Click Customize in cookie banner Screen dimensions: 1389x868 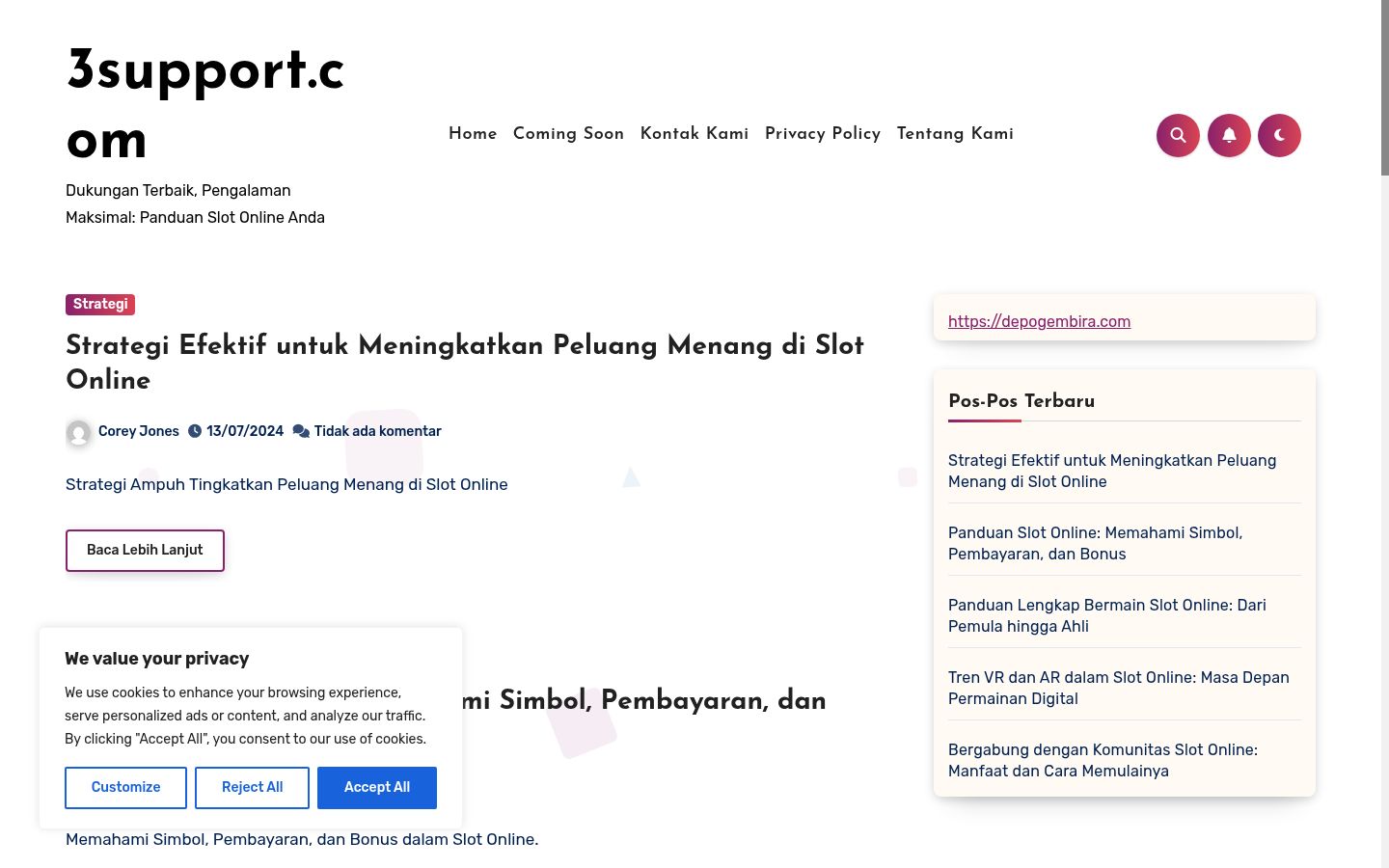[x=125, y=788]
